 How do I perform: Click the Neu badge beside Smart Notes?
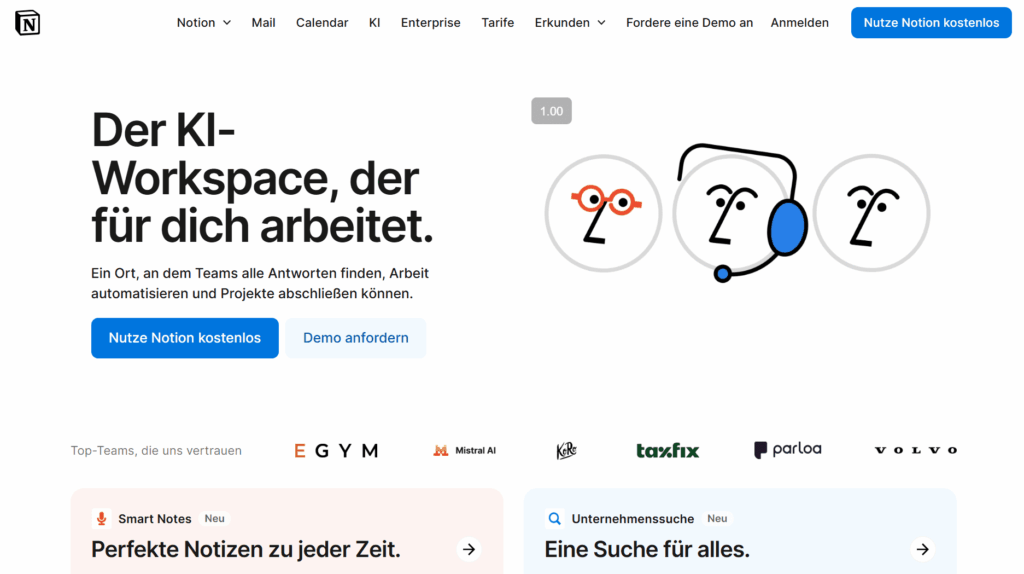click(214, 518)
